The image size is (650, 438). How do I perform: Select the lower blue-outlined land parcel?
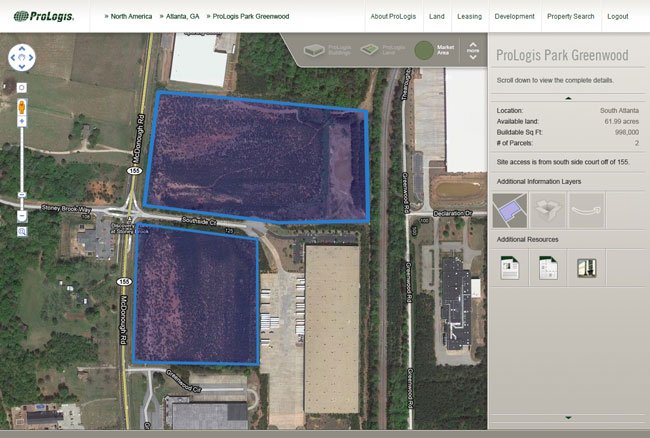196,295
